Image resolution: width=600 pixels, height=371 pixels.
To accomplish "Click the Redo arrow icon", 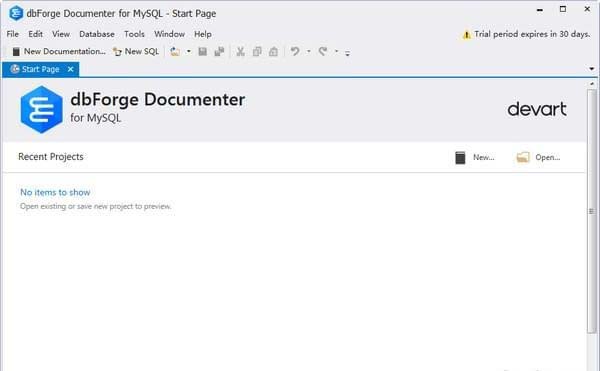I will 323,51.
